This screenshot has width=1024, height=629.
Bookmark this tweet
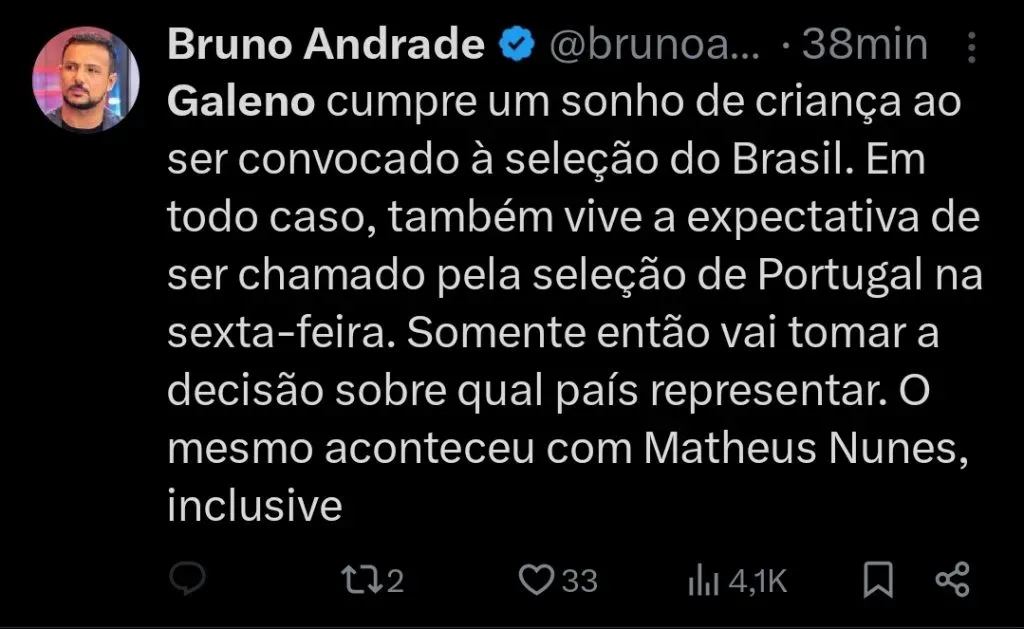(x=878, y=579)
